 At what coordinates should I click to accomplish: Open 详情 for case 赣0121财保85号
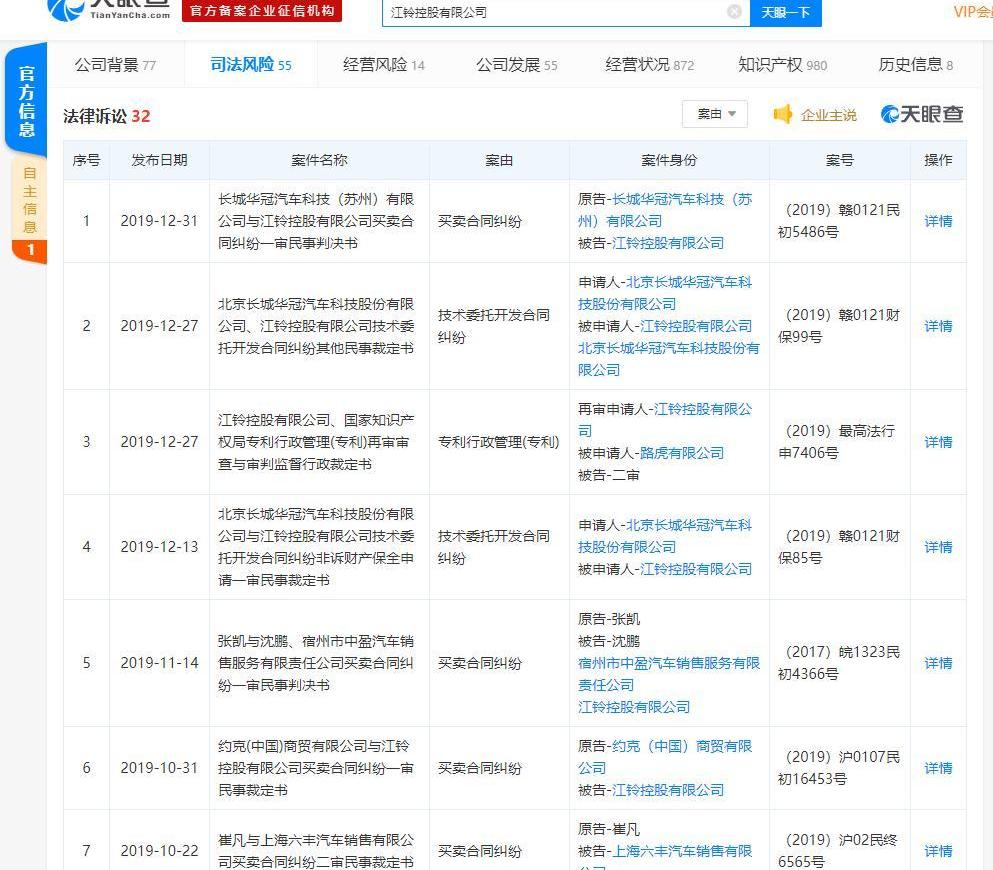click(938, 547)
